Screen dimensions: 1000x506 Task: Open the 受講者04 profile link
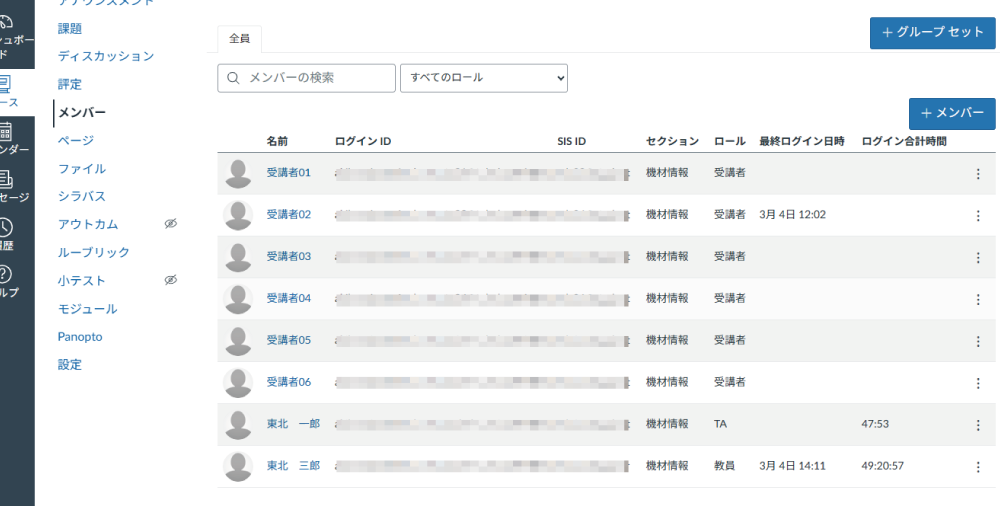(x=289, y=298)
